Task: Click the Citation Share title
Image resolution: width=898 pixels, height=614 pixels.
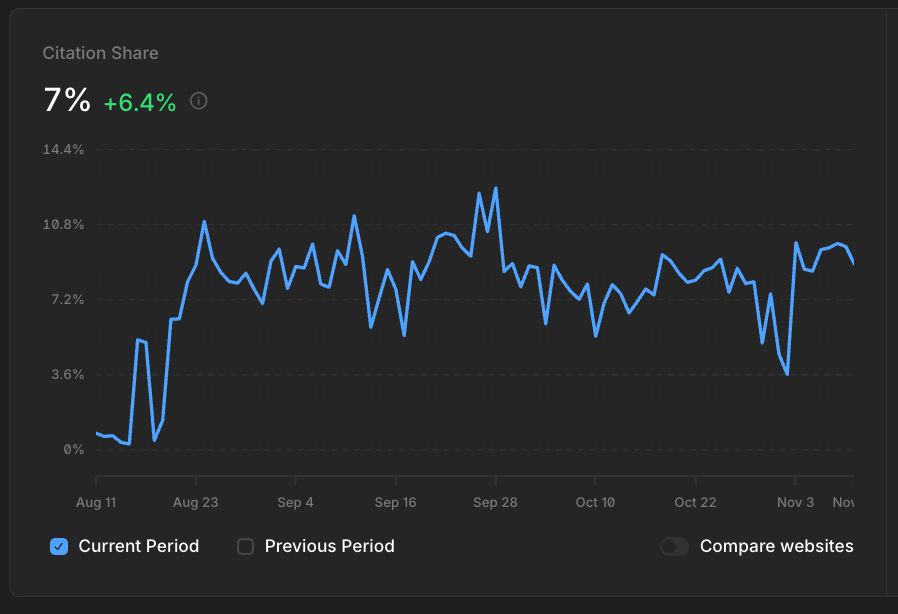Action: [100, 53]
